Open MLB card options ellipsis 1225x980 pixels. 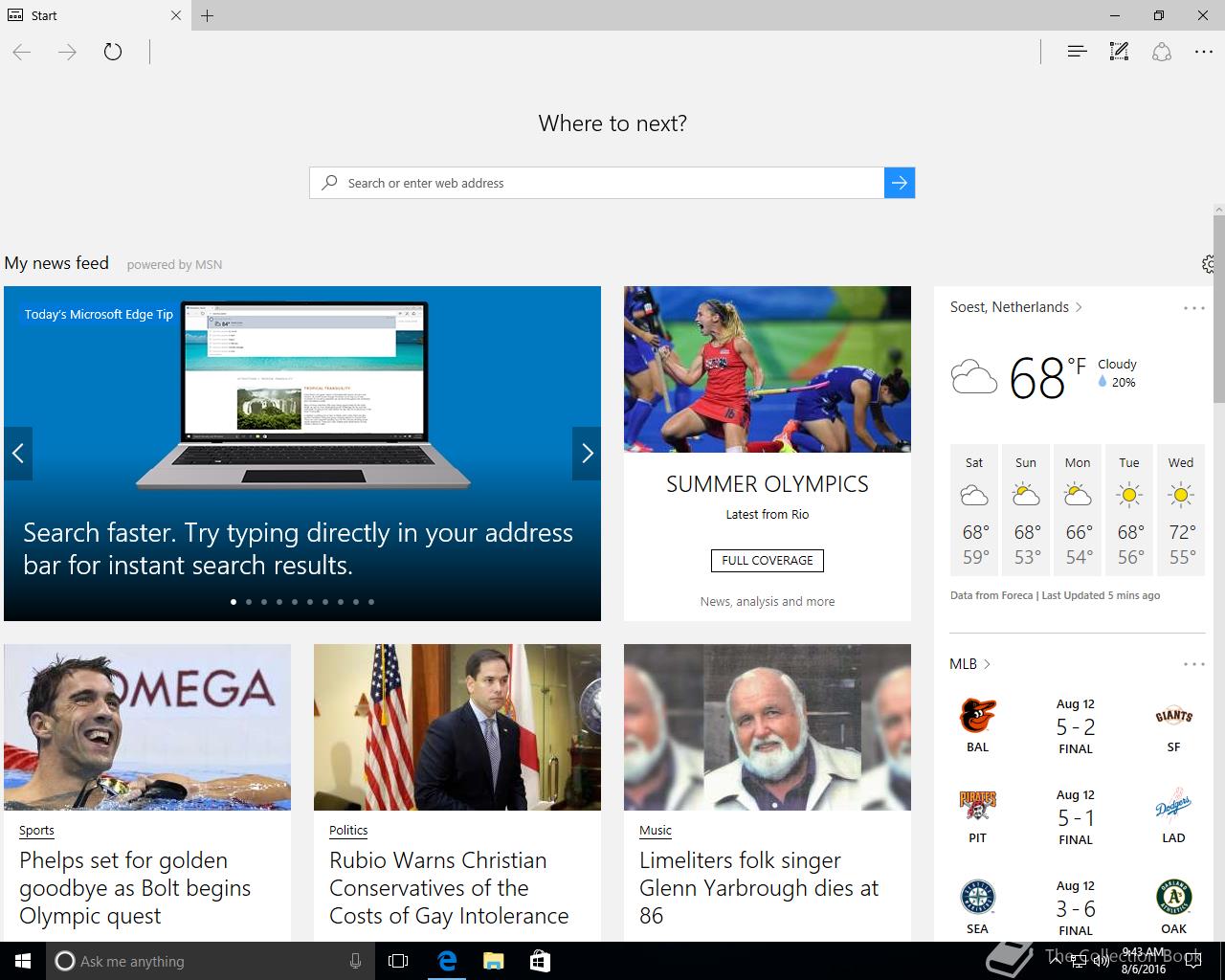1193,664
